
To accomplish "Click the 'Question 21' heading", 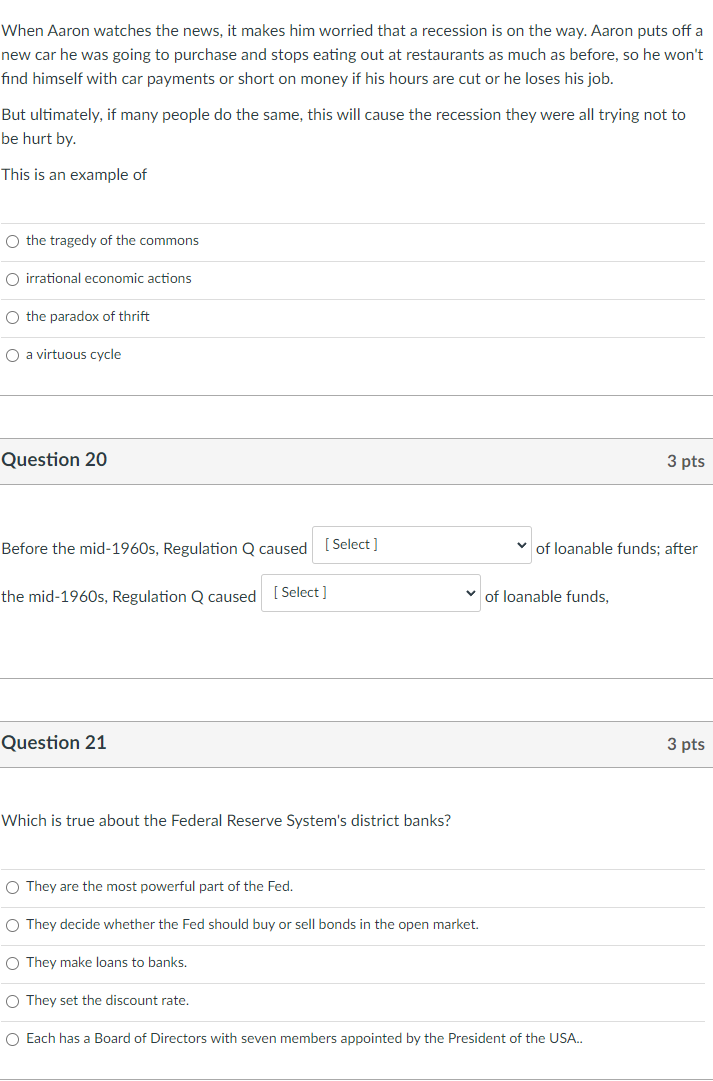I will [54, 742].
